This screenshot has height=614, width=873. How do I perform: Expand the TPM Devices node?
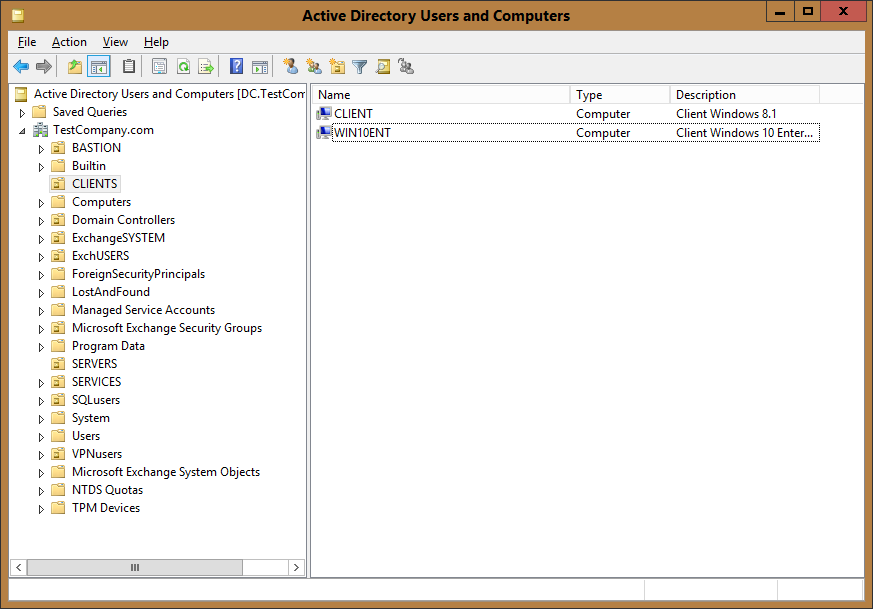(x=41, y=509)
